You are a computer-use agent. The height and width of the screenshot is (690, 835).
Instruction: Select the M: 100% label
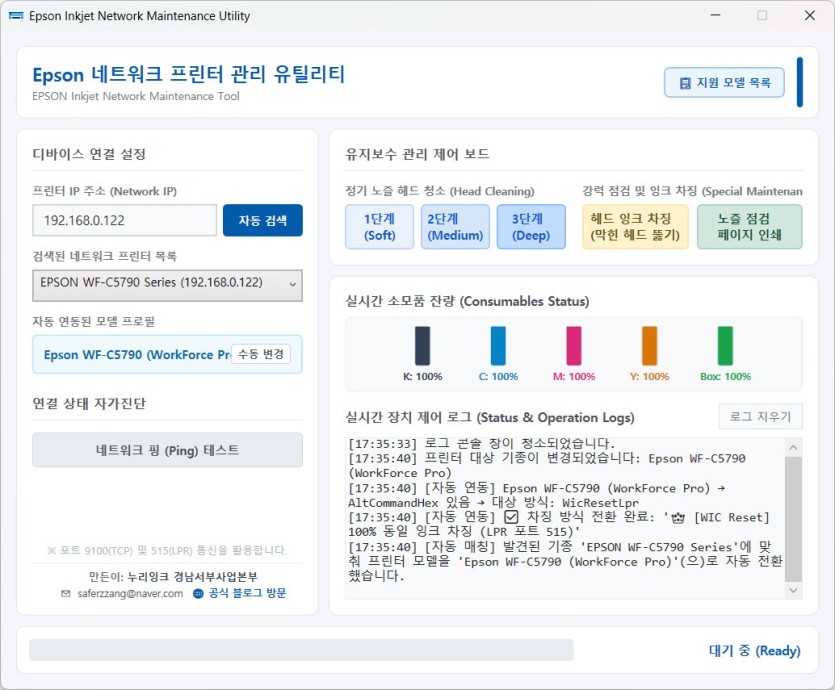pyautogui.click(x=574, y=376)
